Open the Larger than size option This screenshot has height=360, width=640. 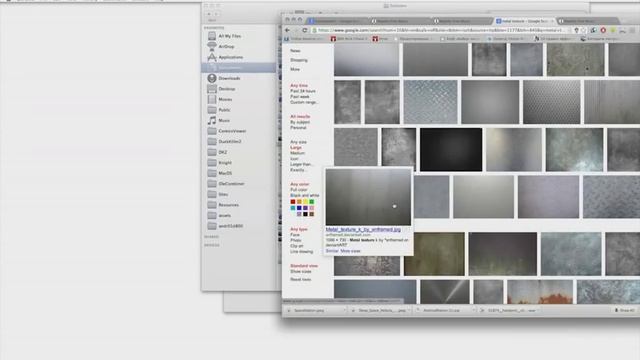[x=302, y=164]
